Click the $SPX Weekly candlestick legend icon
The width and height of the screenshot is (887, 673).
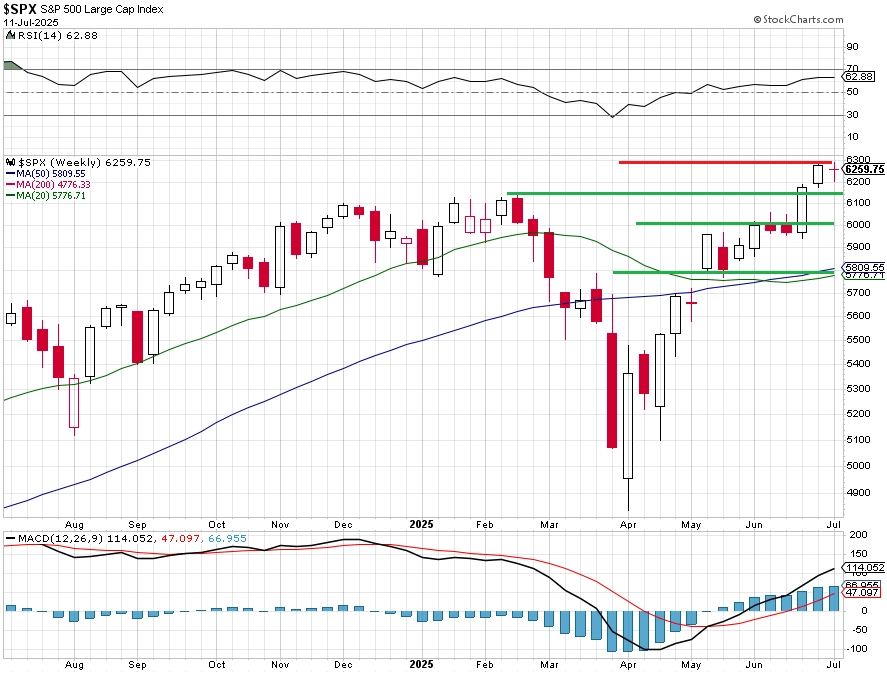(x=10, y=162)
